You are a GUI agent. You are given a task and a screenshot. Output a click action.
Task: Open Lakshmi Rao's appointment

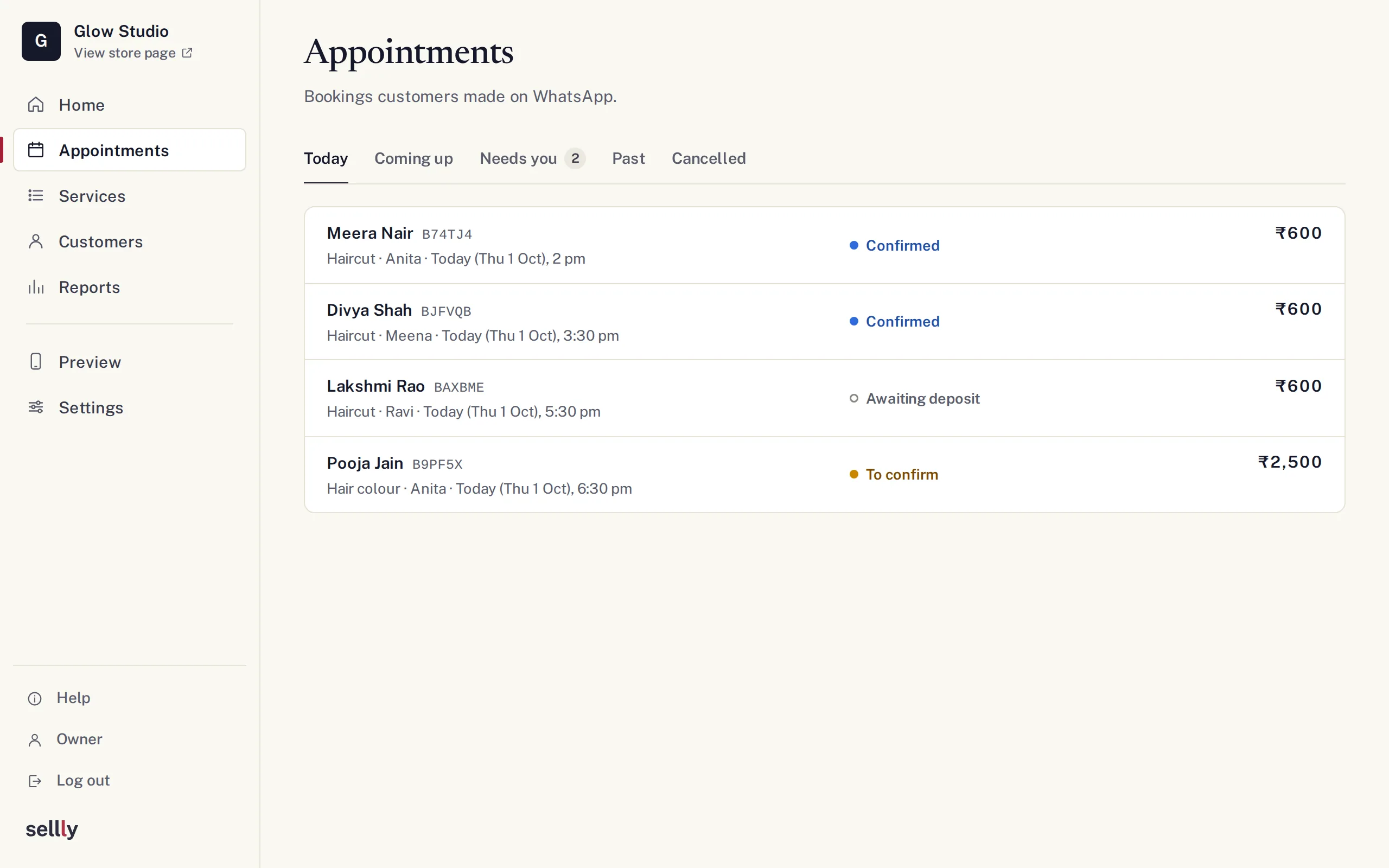[824, 398]
